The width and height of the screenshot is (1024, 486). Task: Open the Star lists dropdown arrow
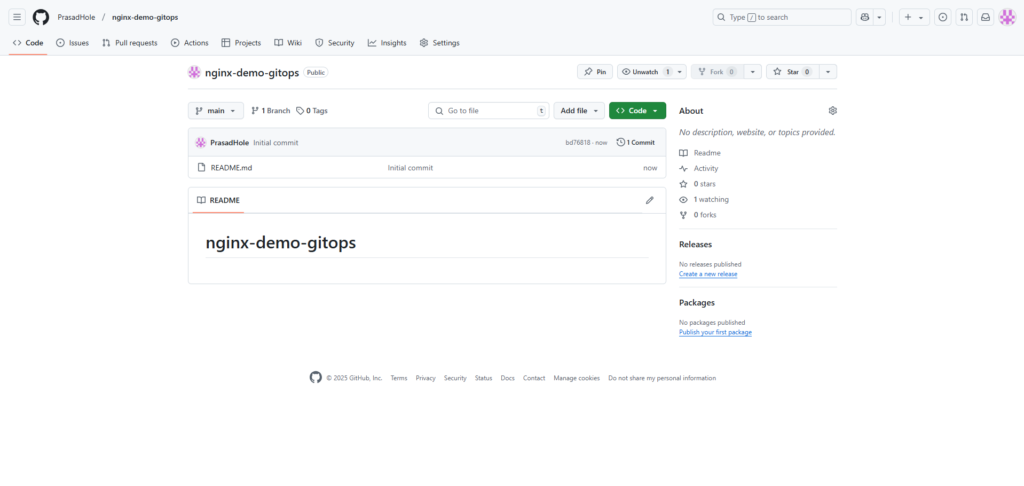pos(828,72)
